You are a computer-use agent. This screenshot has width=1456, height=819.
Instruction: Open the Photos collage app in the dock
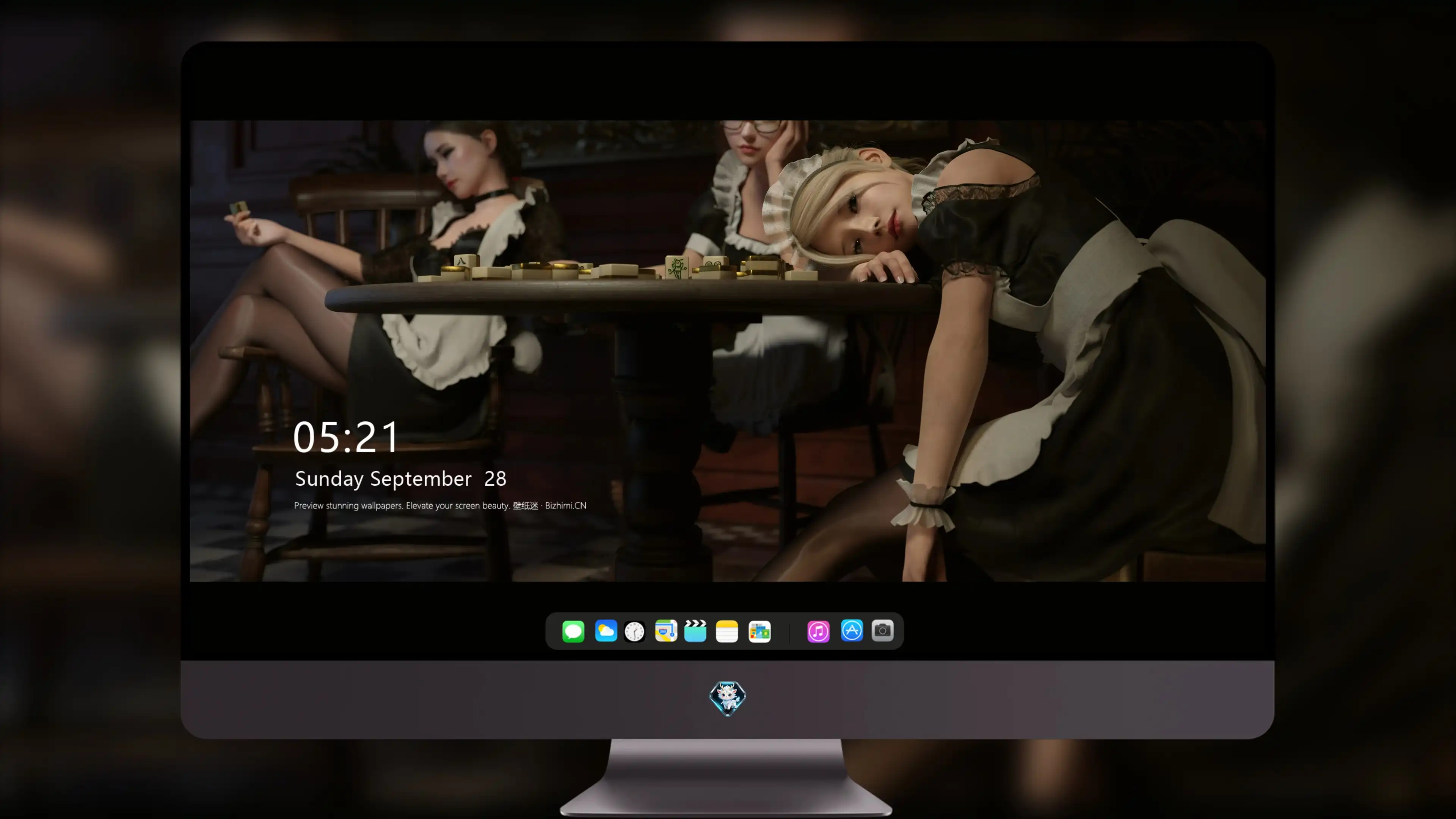[x=759, y=631]
